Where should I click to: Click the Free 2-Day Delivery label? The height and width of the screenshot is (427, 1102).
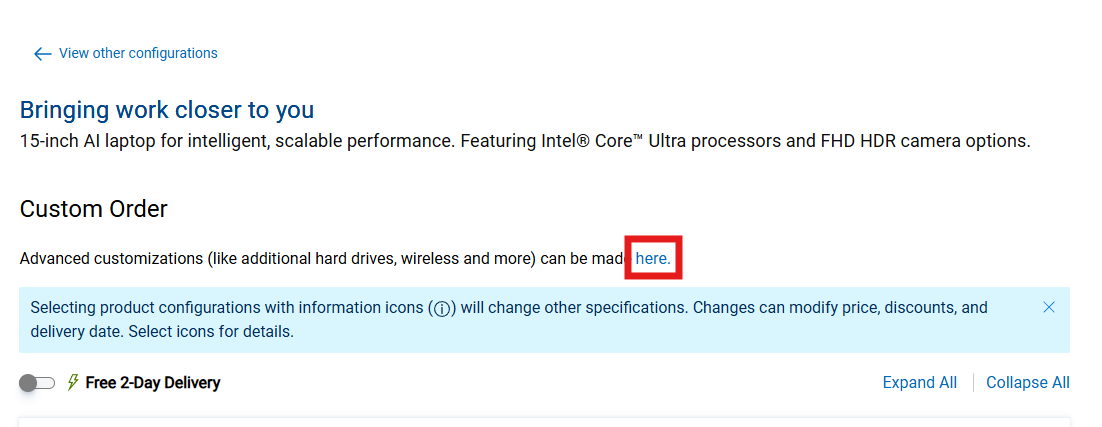pyautogui.click(x=153, y=382)
